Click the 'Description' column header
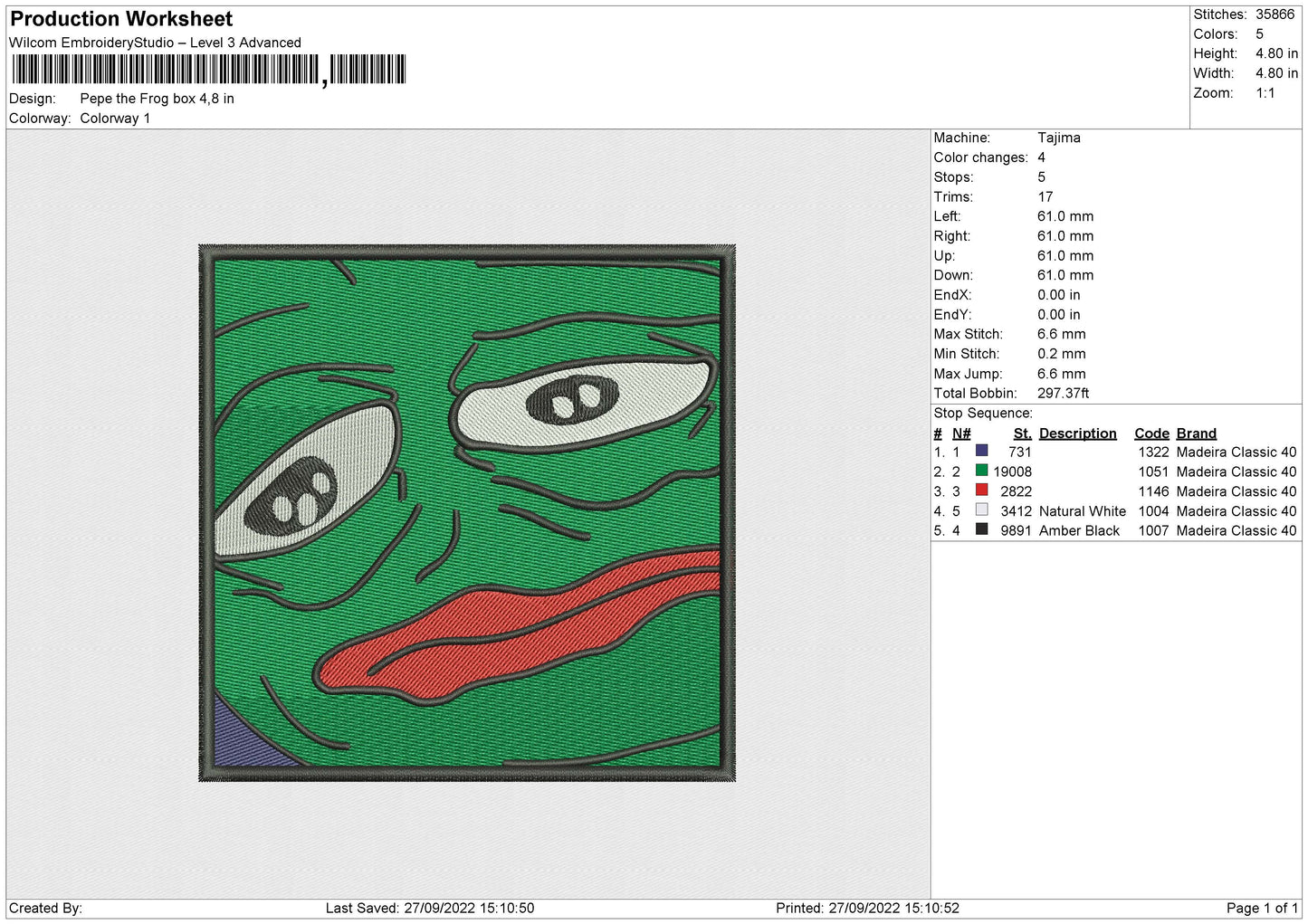The width and height of the screenshot is (1308, 924). coord(1077,433)
